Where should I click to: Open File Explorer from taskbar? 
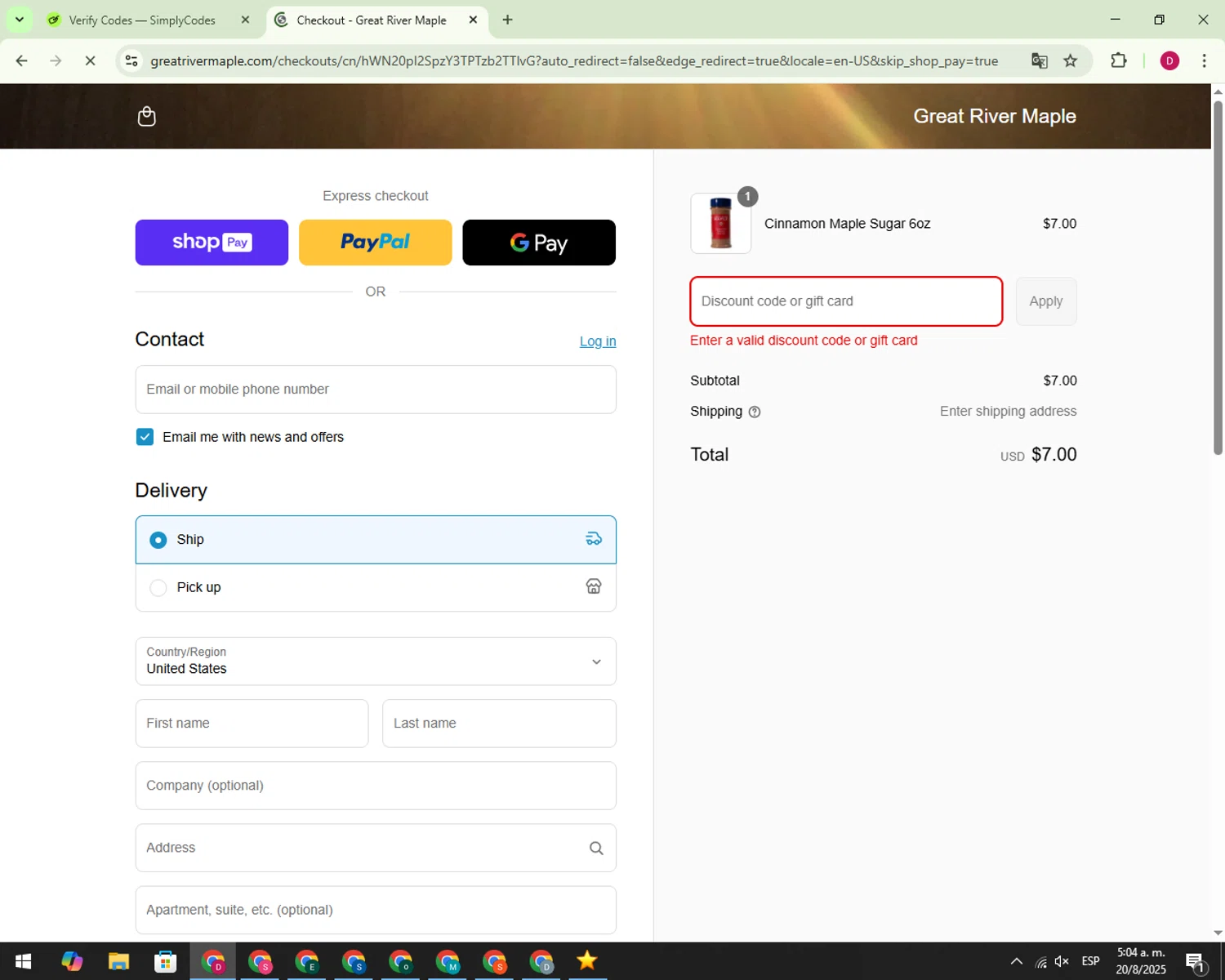tap(118, 961)
